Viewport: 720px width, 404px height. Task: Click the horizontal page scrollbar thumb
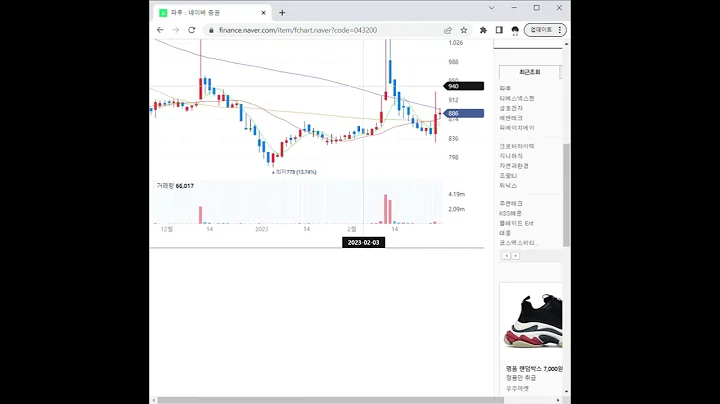pyautogui.click(x=331, y=400)
